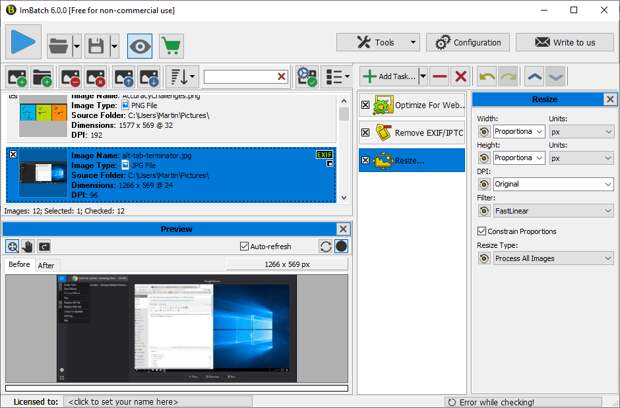Open the Process All Images dropdown
The height and width of the screenshot is (408, 620).
(x=553, y=259)
